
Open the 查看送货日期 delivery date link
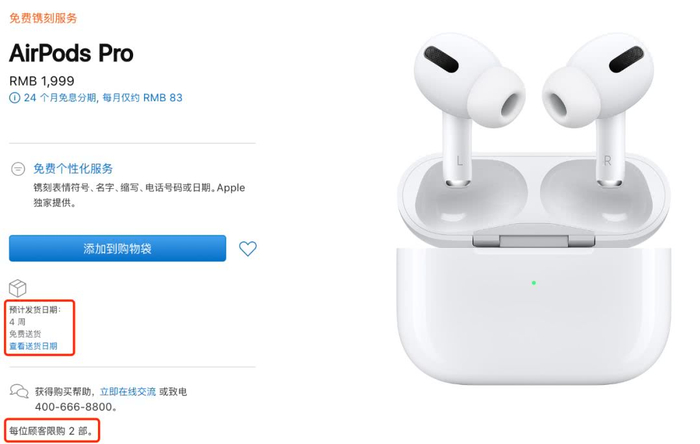tap(33, 346)
